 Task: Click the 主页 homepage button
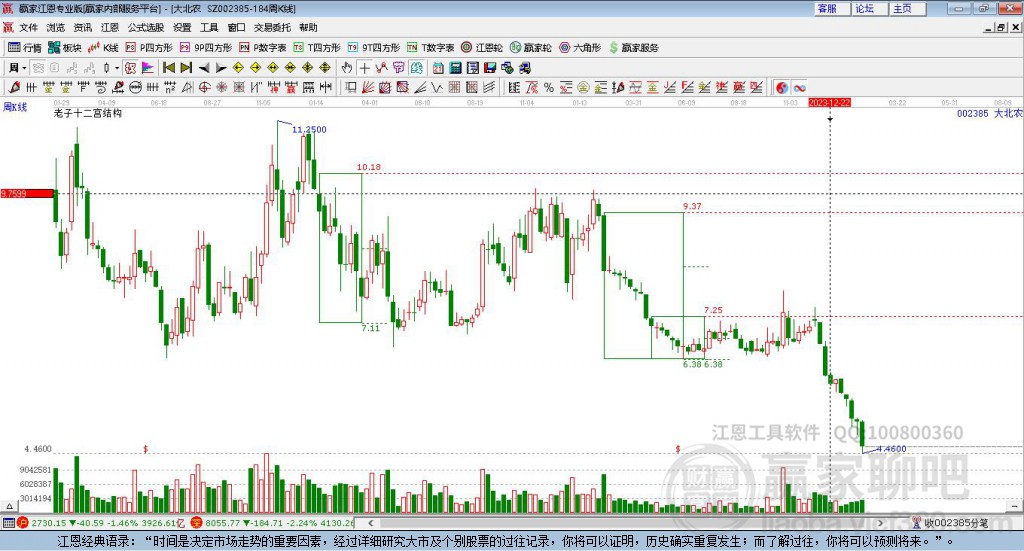click(908, 8)
